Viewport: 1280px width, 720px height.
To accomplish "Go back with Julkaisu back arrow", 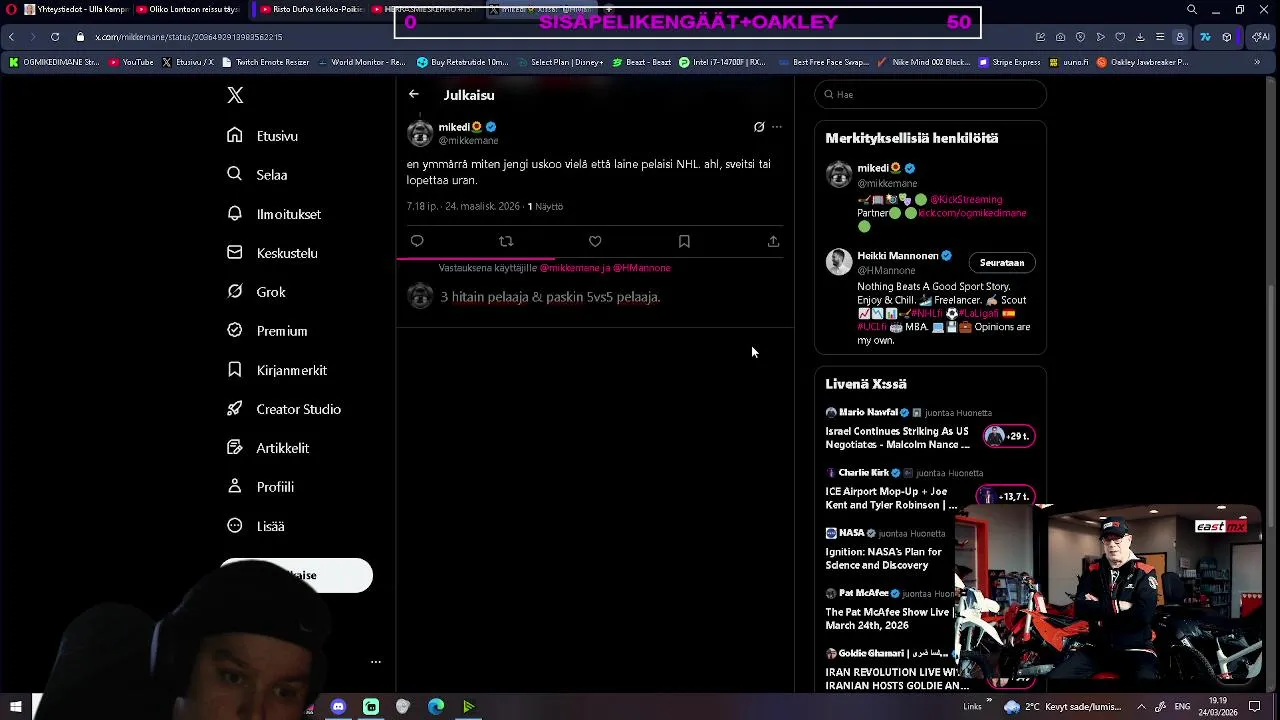I will (x=414, y=94).
